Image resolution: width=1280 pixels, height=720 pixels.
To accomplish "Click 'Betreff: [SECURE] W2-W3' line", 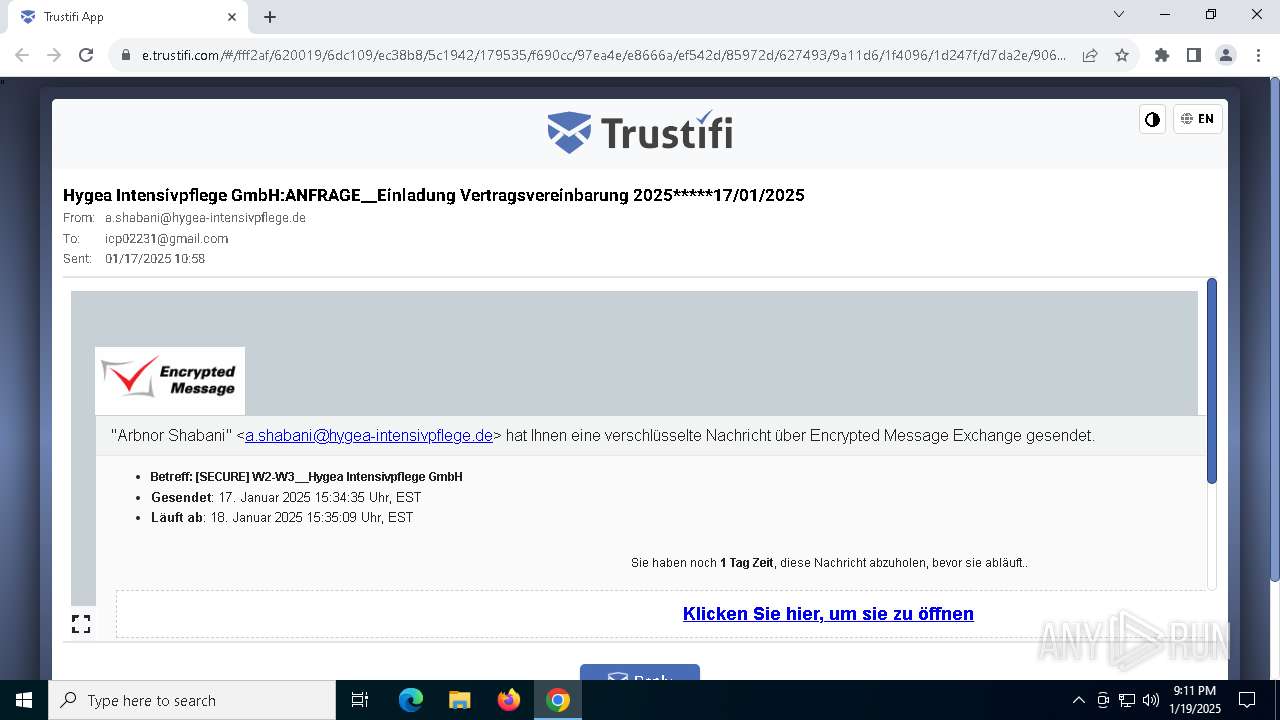I will [x=306, y=477].
